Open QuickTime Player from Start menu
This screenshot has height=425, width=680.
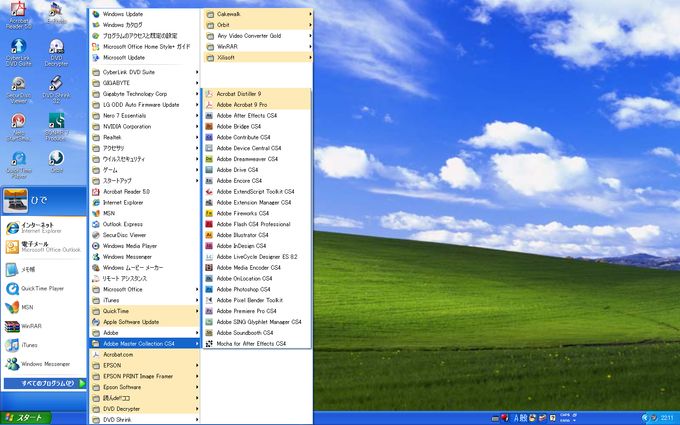(x=44, y=288)
